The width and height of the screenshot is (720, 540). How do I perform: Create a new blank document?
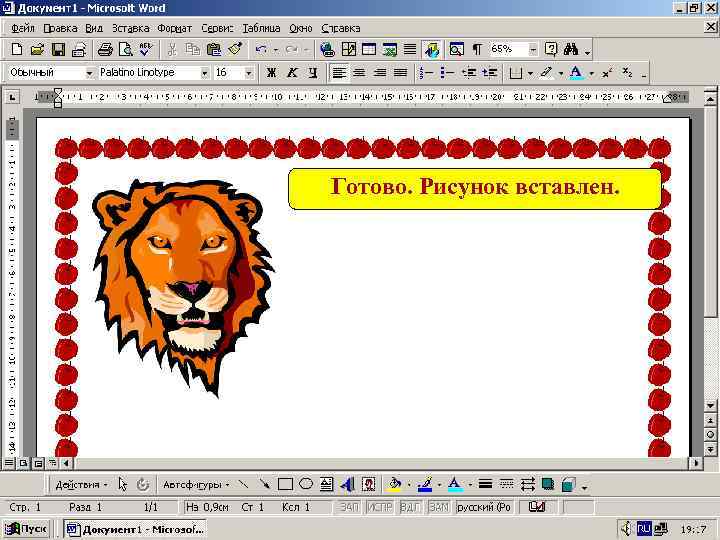click(17, 49)
